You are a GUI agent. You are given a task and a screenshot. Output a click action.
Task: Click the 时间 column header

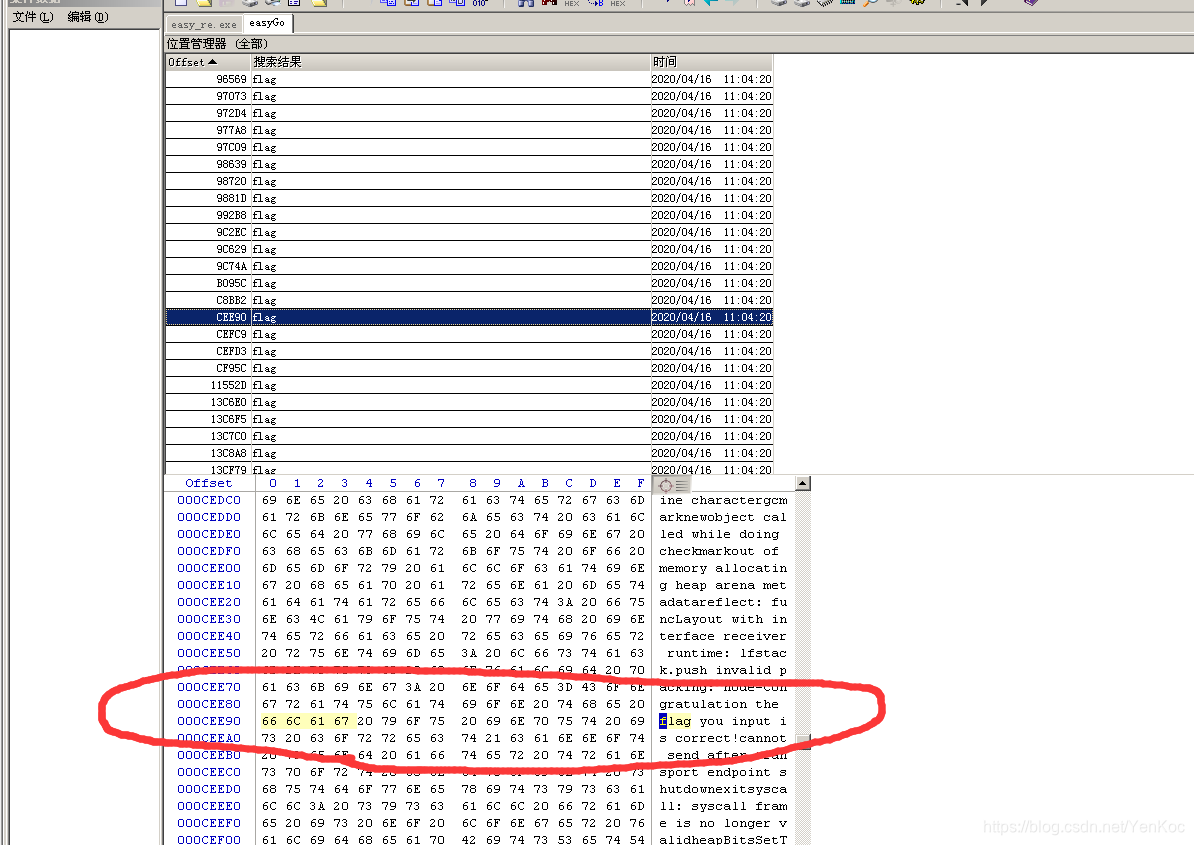711,62
